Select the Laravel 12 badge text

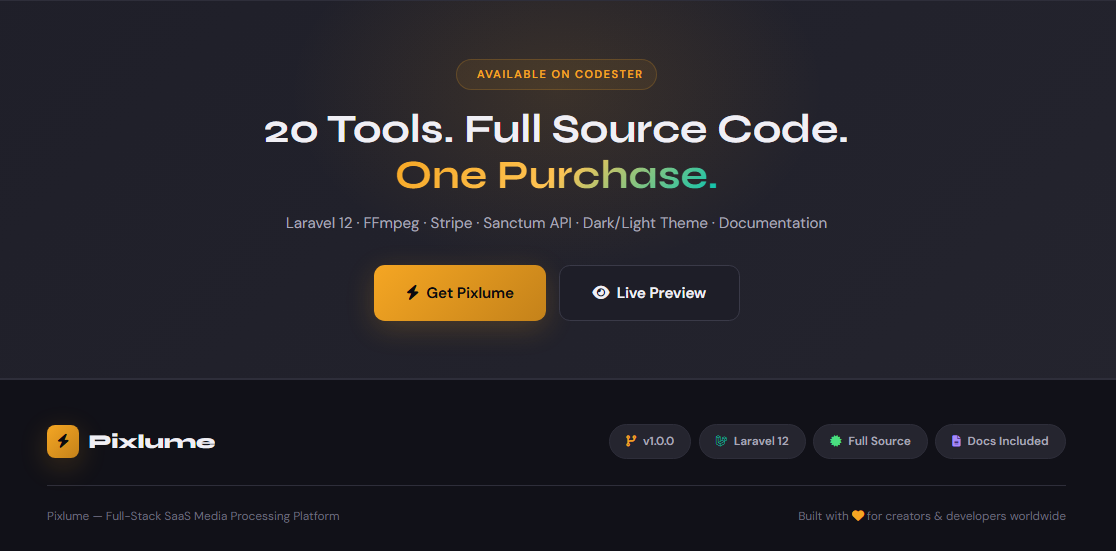(x=761, y=441)
